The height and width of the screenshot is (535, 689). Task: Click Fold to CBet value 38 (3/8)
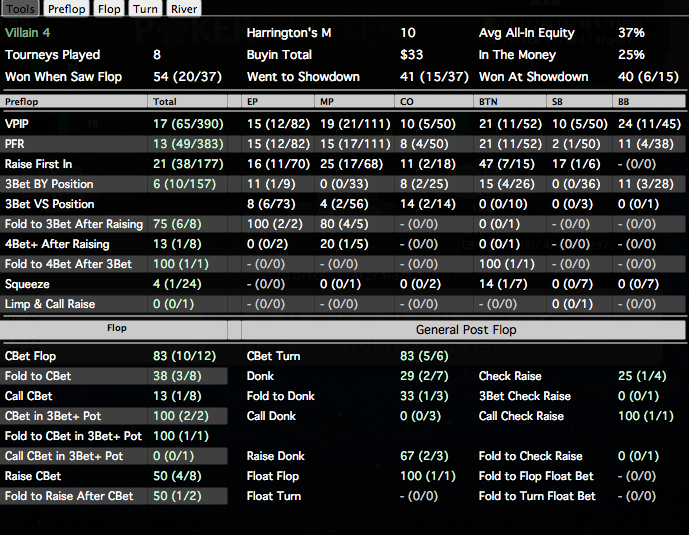coord(177,376)
